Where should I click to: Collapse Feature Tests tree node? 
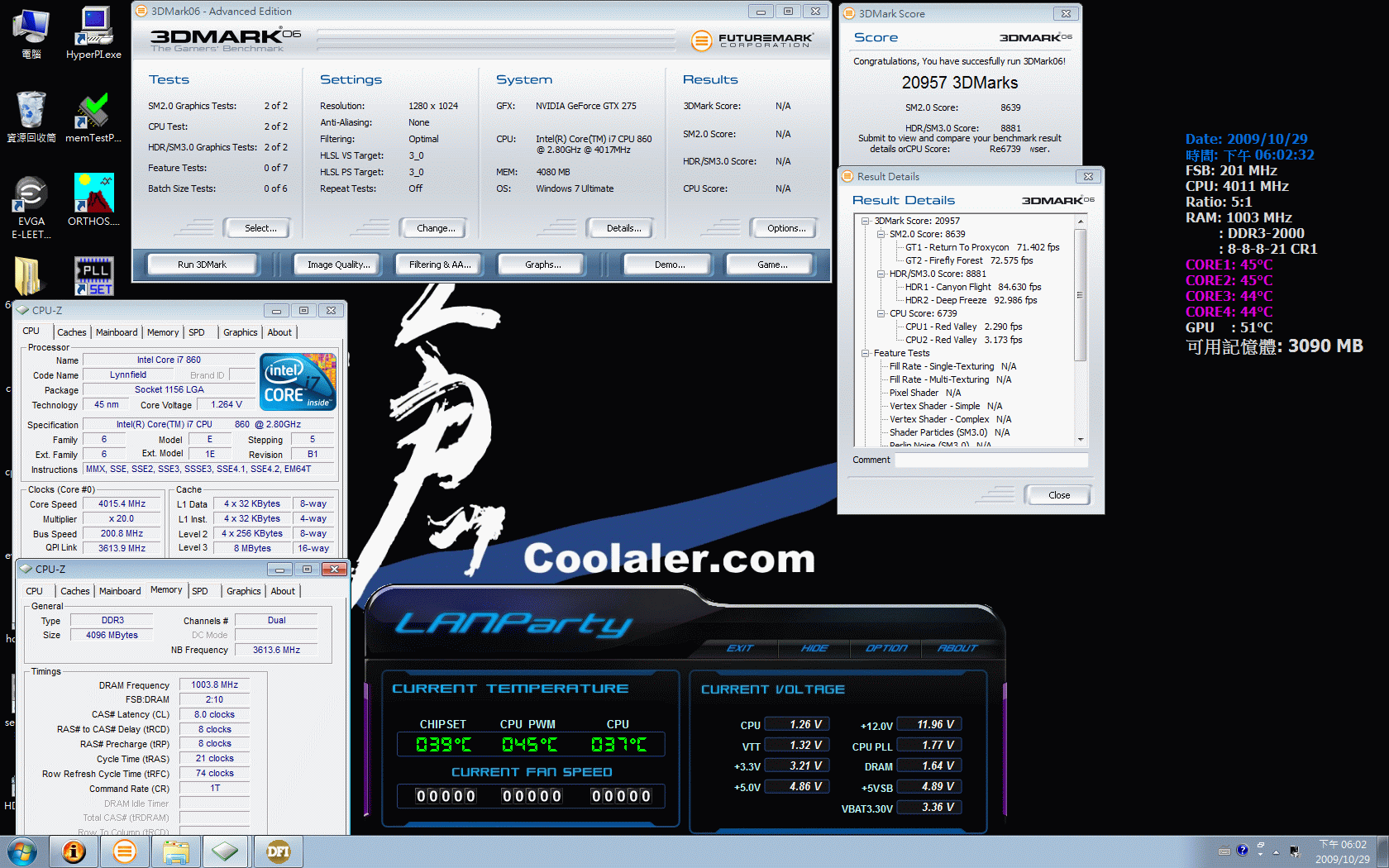pyautogui.click(x=866, y=353)
